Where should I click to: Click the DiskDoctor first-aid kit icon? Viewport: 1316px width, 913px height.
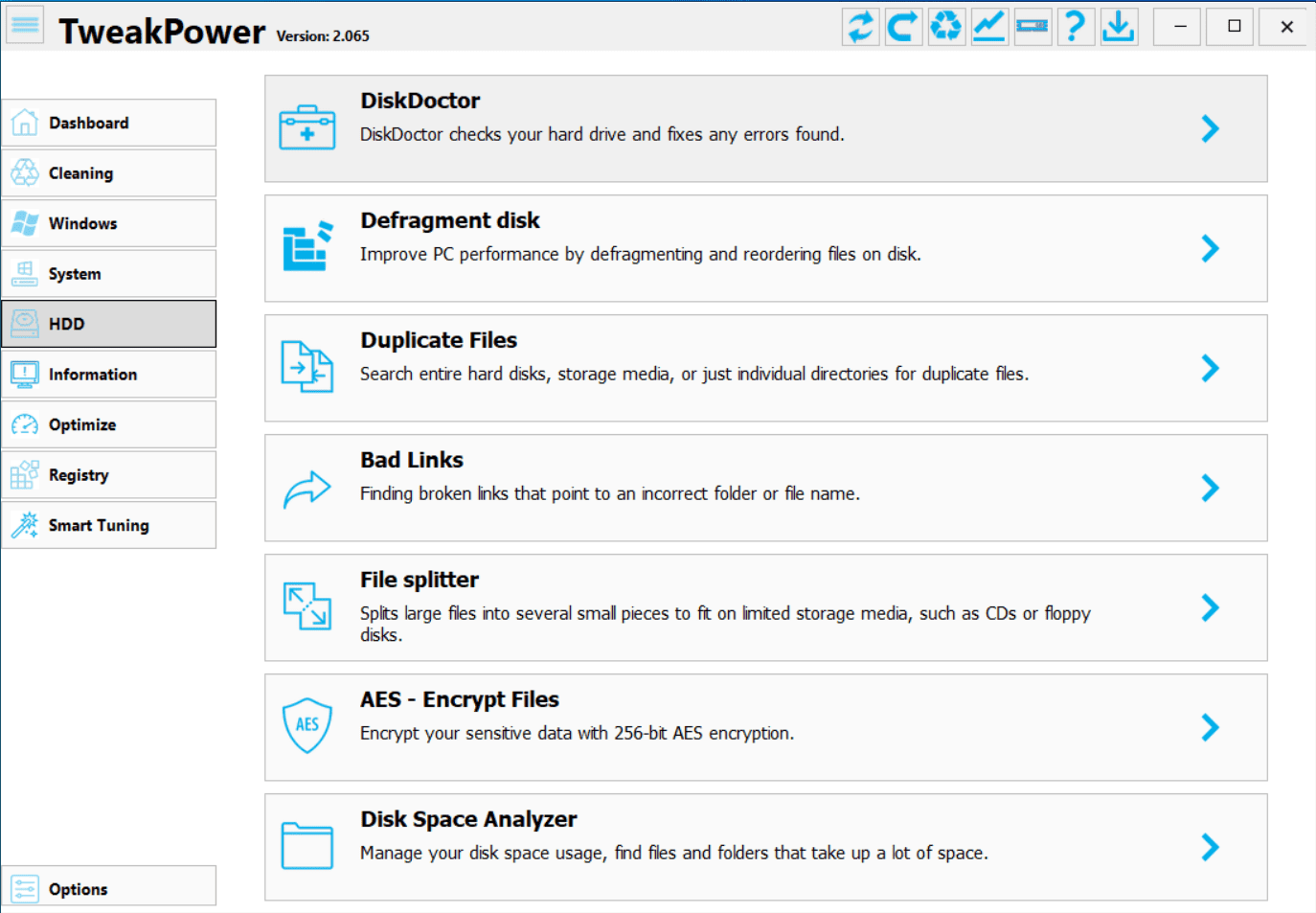[307, 127]
